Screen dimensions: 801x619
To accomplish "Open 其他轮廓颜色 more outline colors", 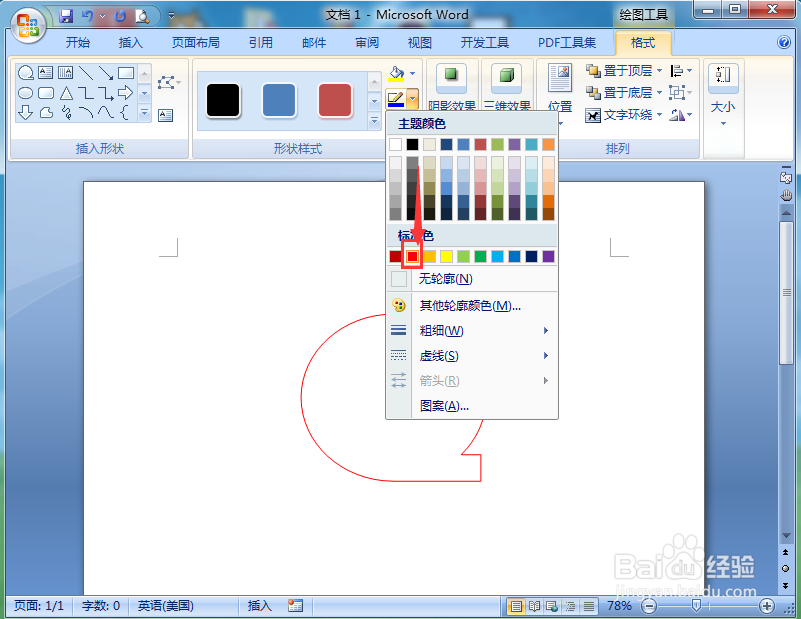I will (x=472, y=306).
